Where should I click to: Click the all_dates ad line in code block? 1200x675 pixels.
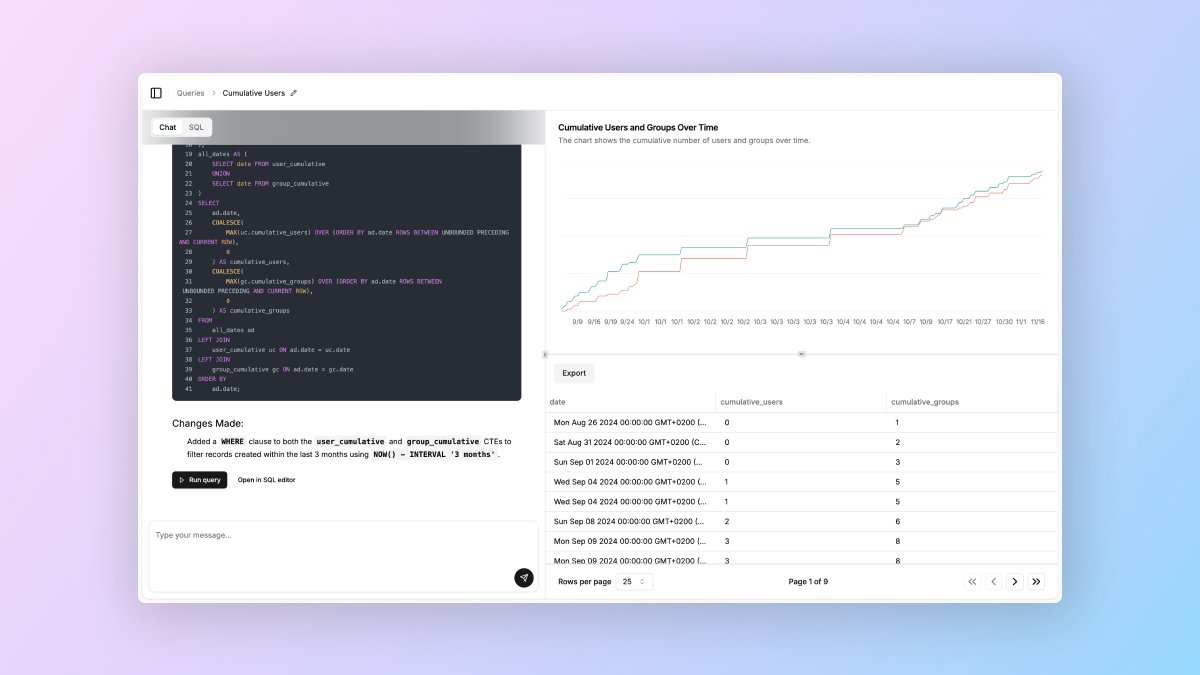(233, 330)
